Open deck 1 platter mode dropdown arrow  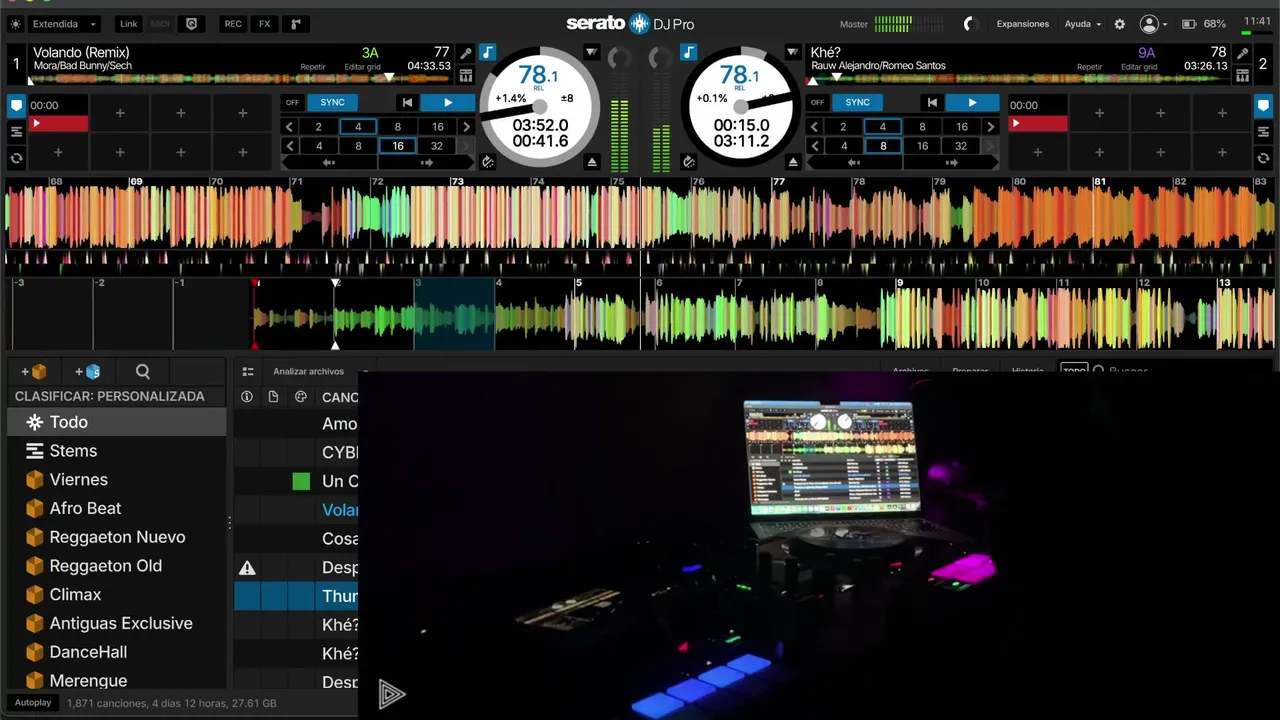591,52
